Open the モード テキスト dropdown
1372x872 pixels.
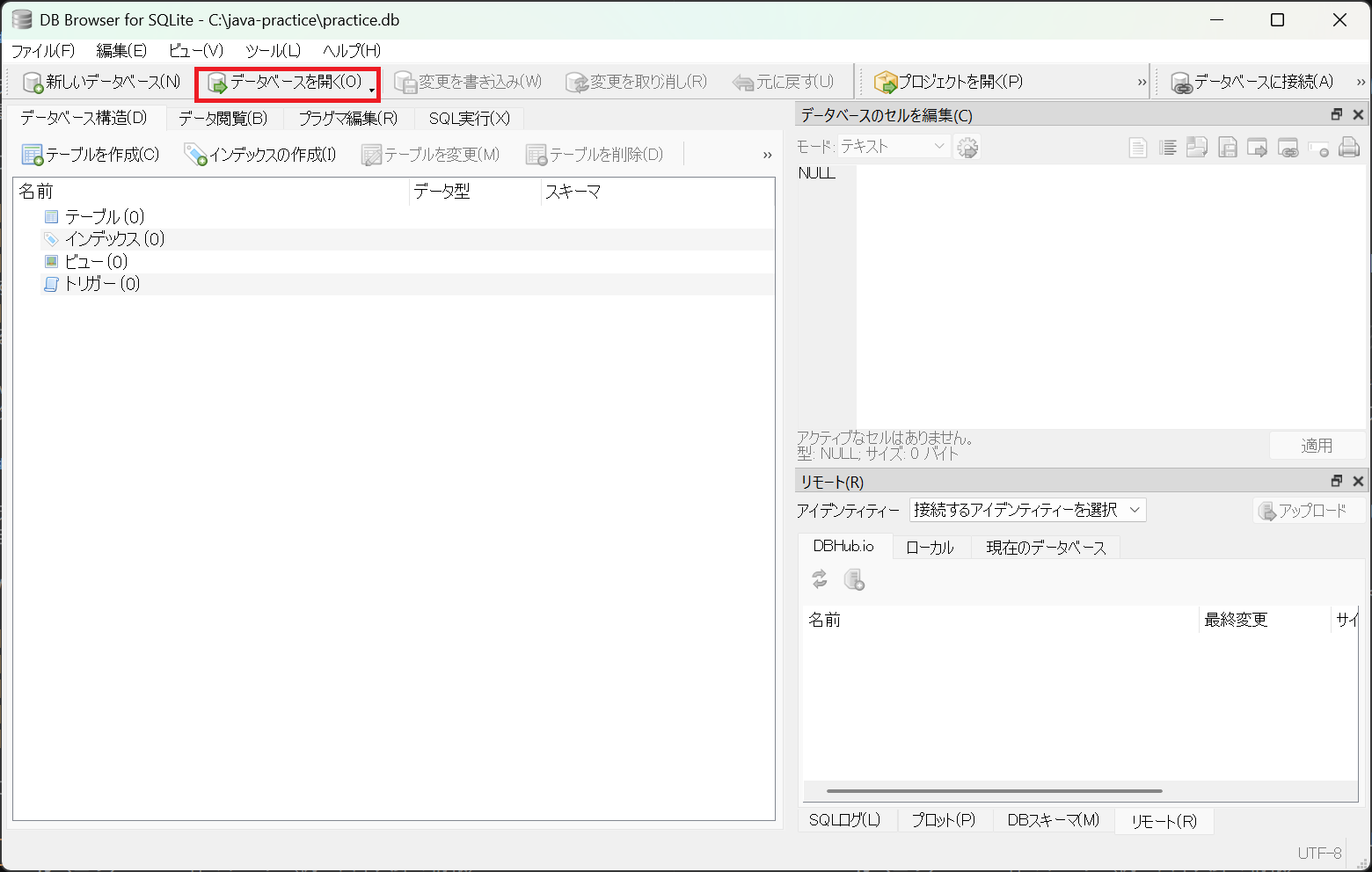(893, 147)
